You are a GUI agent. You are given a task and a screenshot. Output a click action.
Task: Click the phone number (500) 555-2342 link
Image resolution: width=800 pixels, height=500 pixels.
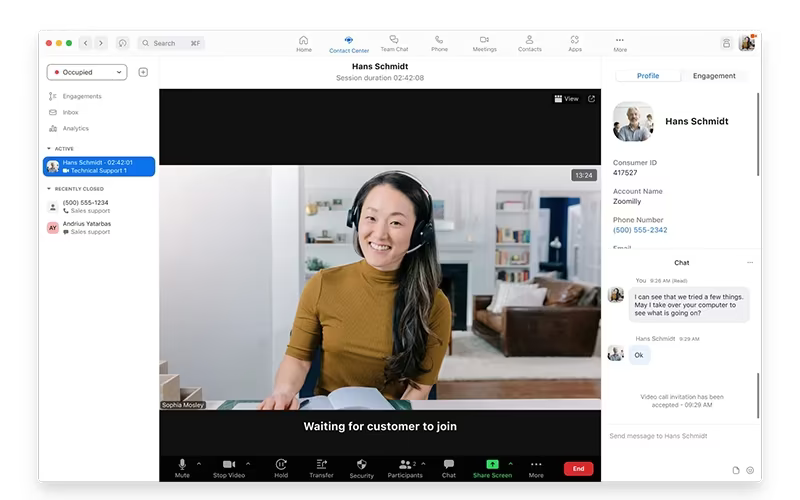[x=640, y=230]
